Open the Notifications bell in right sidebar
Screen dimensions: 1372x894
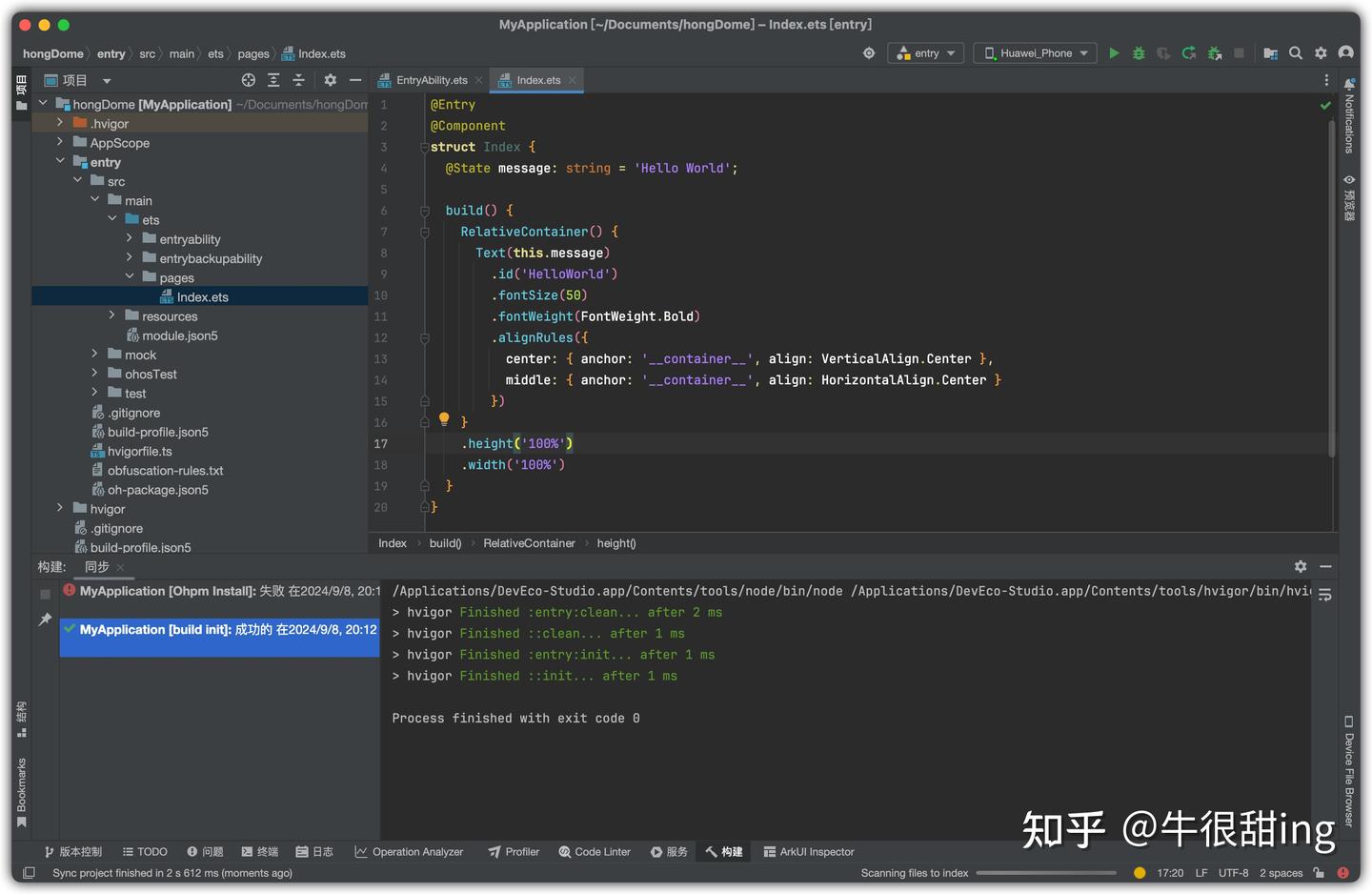[x=1349, y=85]
